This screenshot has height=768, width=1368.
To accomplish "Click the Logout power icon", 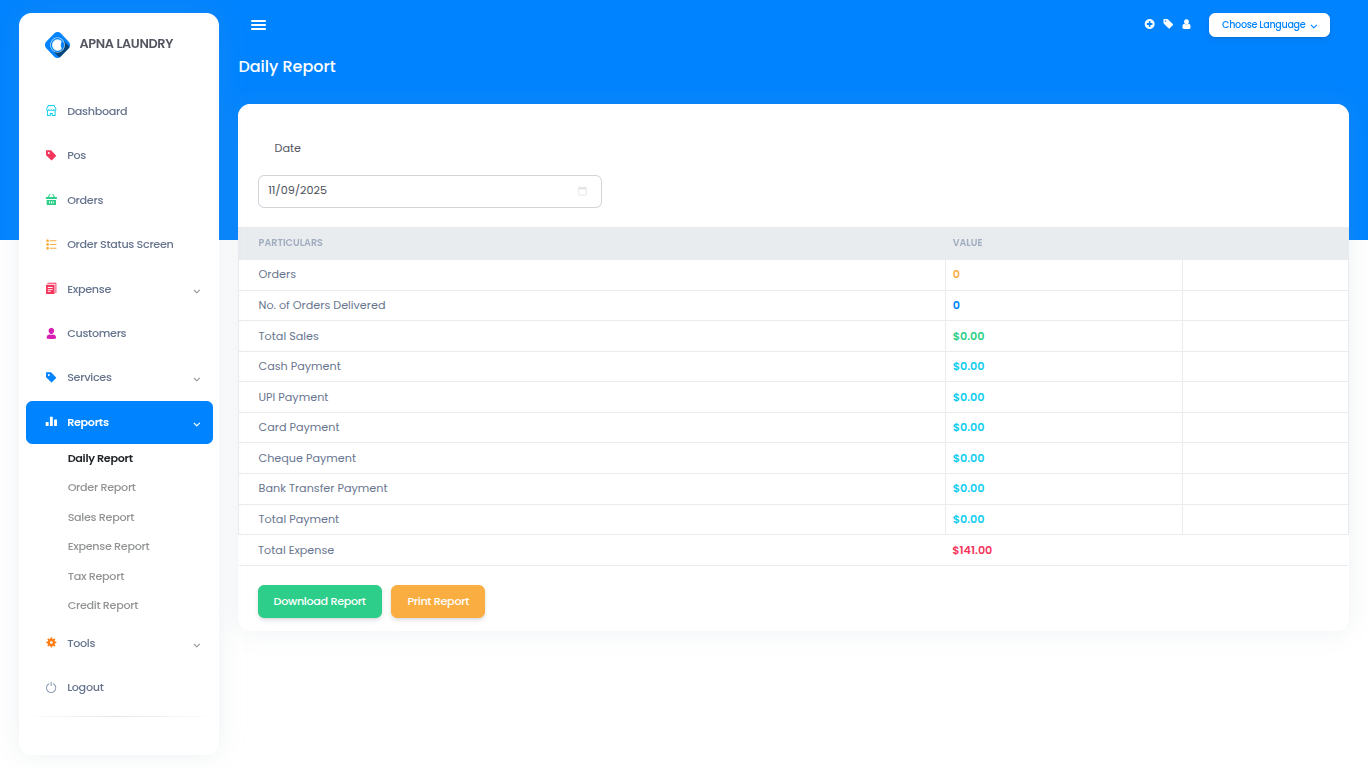I will tap(51, 688).
